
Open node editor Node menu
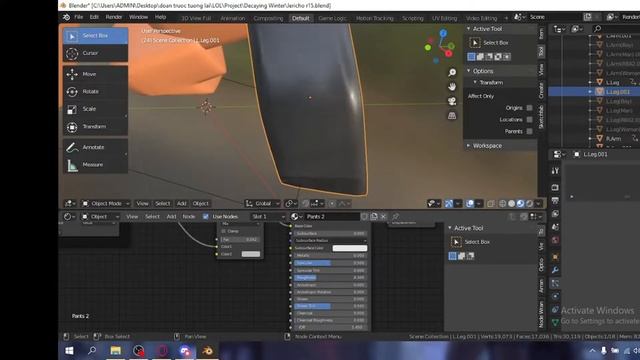(189, 216)
